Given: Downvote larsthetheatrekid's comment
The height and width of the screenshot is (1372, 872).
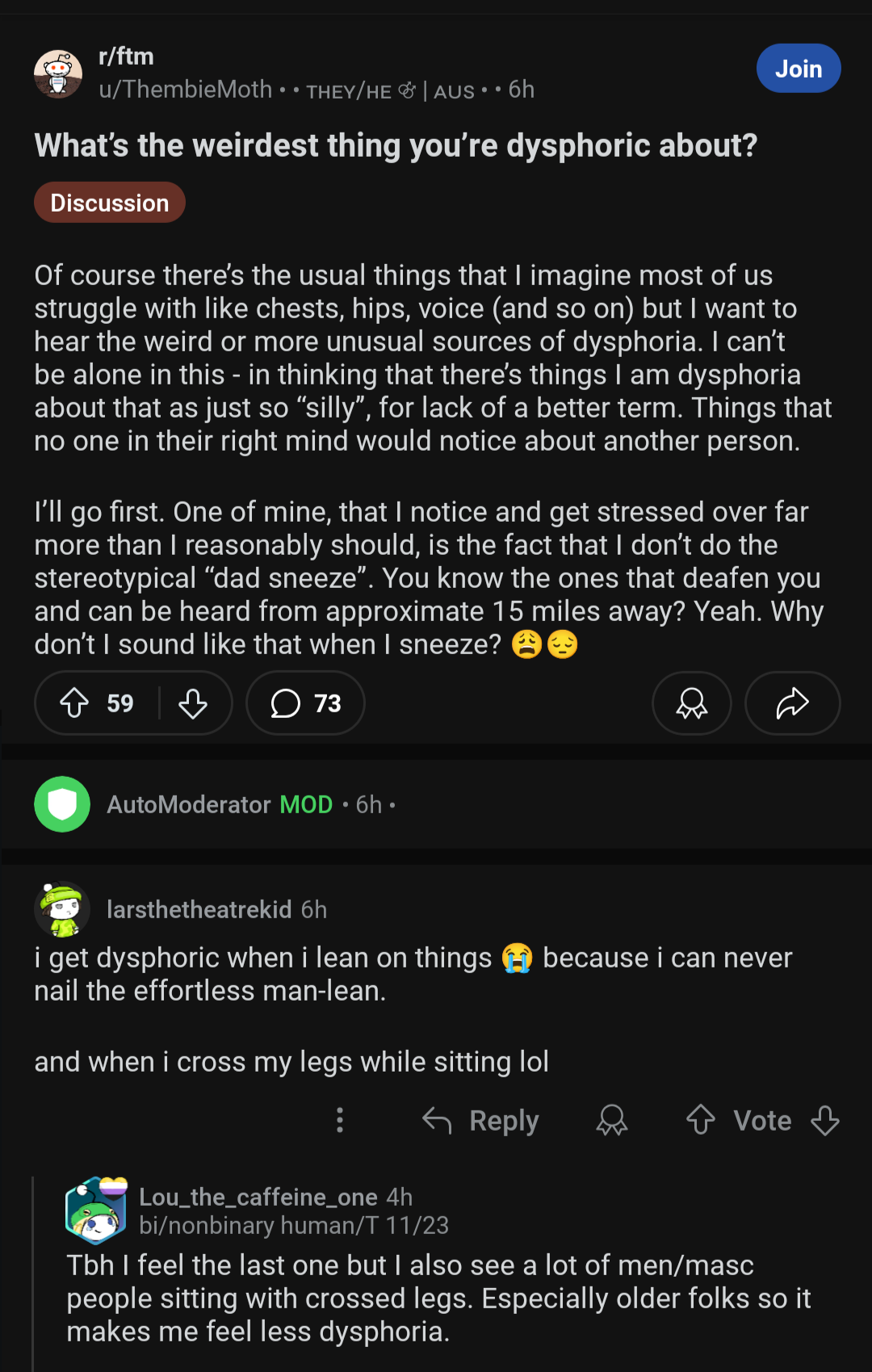Looking at the screenshot, I should (x=825, y=1120).
